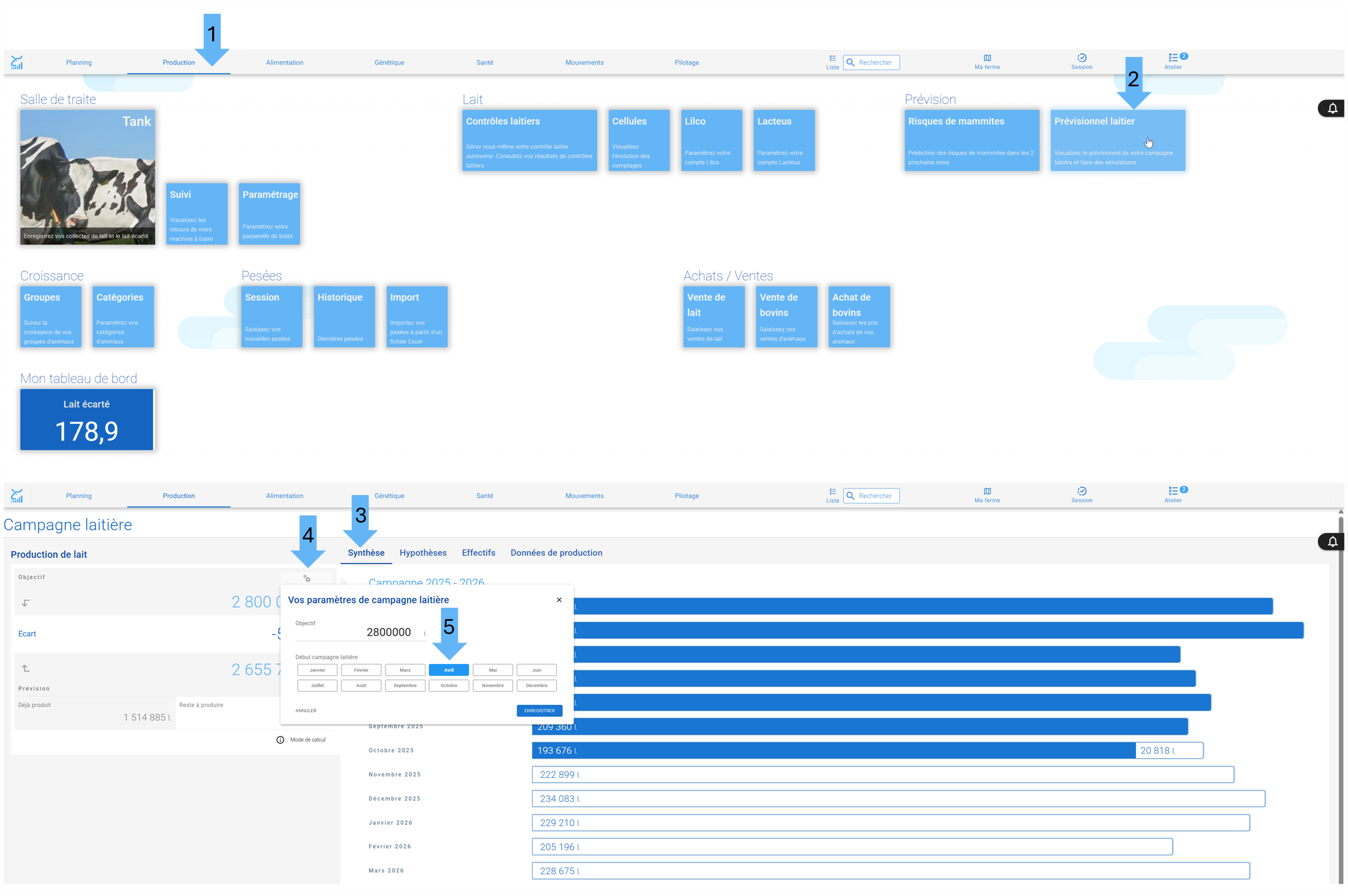Open Alimentation menu above the Salle de traite section
Viewport: 1348px width, 896px height.
point(285,62)
